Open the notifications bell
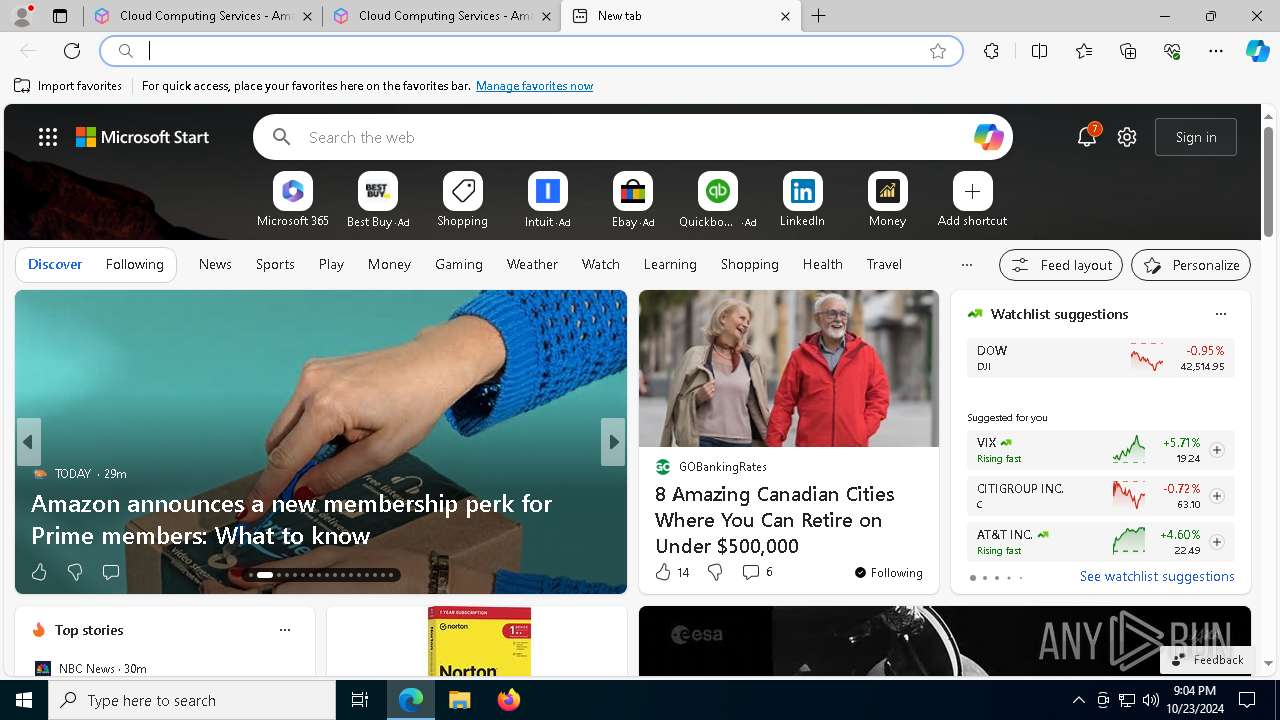Screen dimensions: 1280x720 1087,137
